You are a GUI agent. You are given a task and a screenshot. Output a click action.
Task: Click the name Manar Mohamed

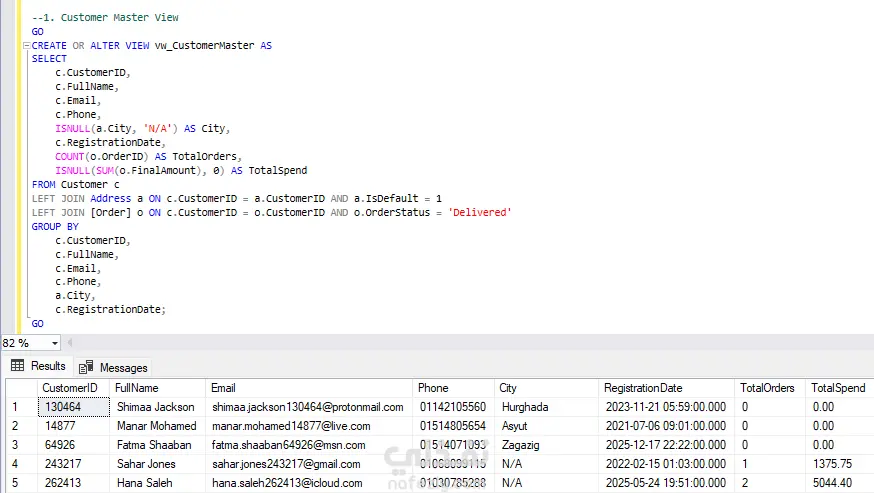coord(157,426)
